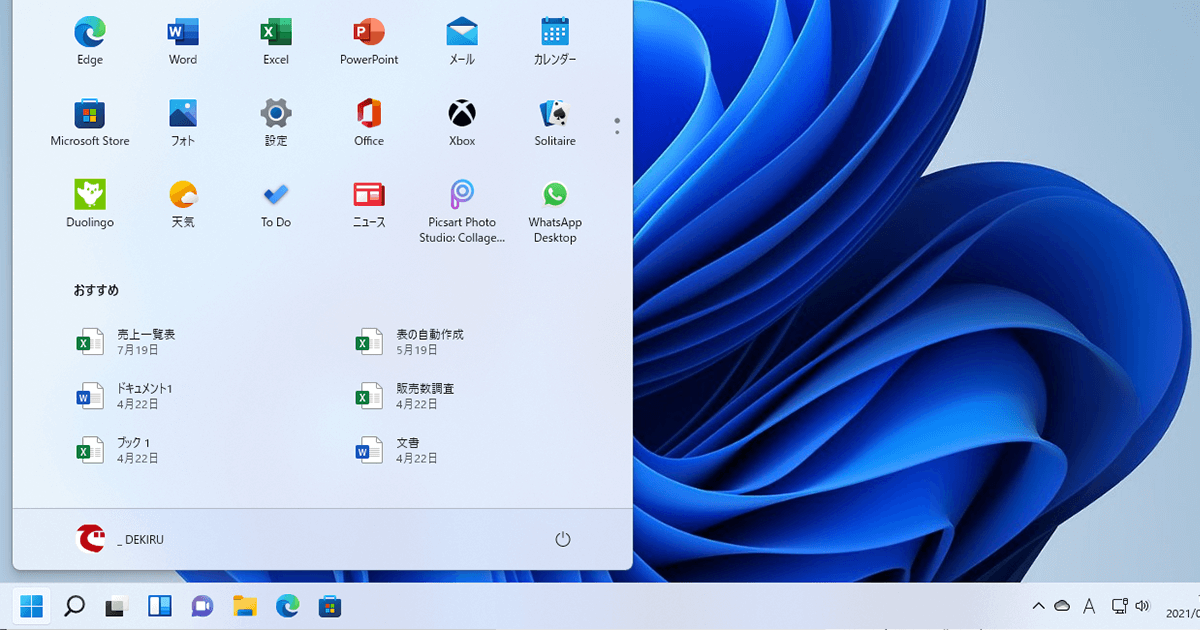
Task: Open the 天気 (Weather) app
Action: point(183,204)
